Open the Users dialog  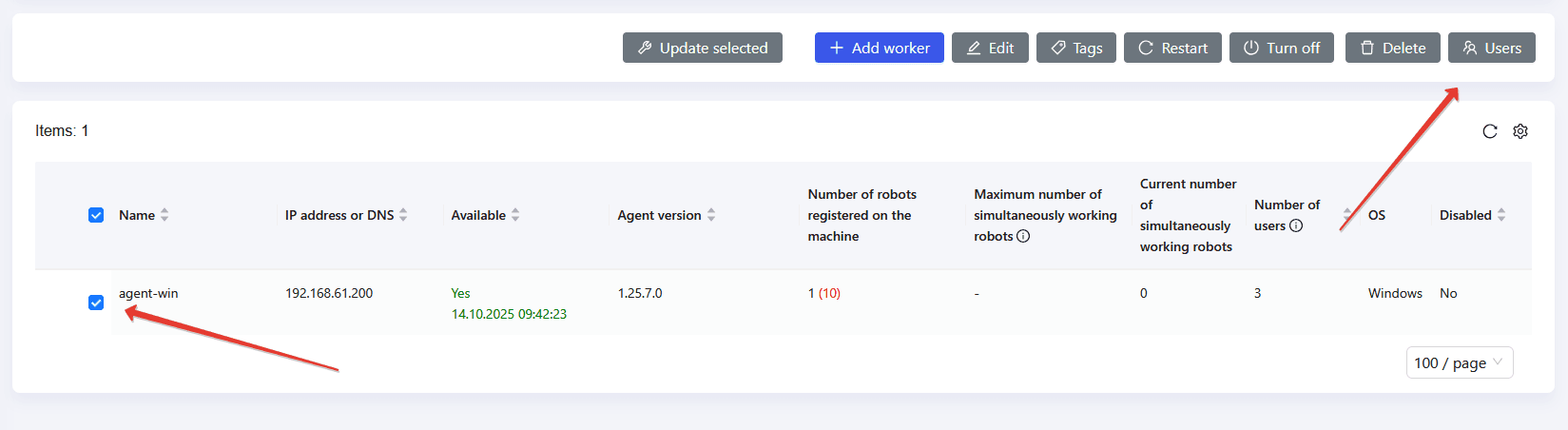[1491, 48]
